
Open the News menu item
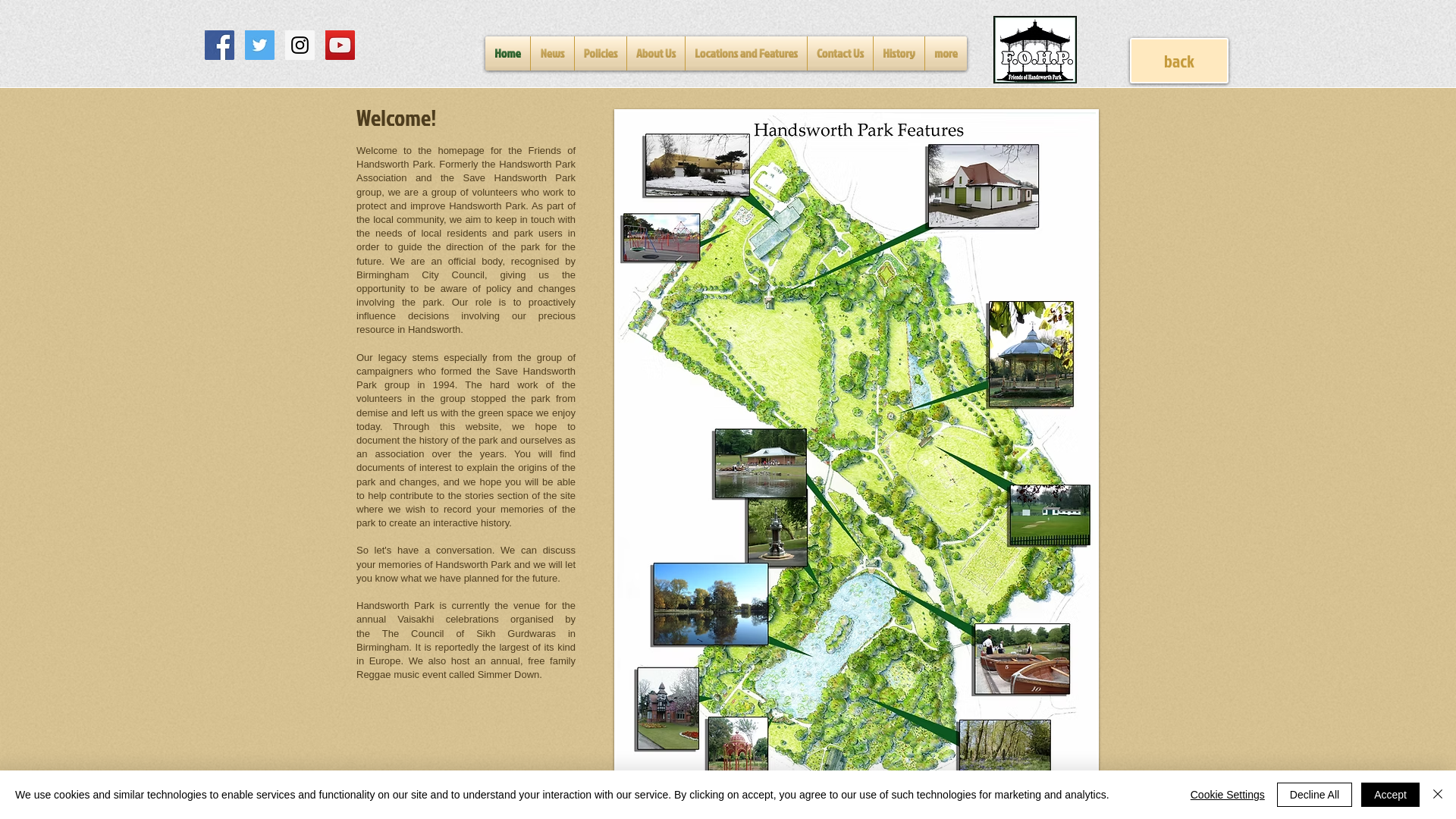point(552,53)
